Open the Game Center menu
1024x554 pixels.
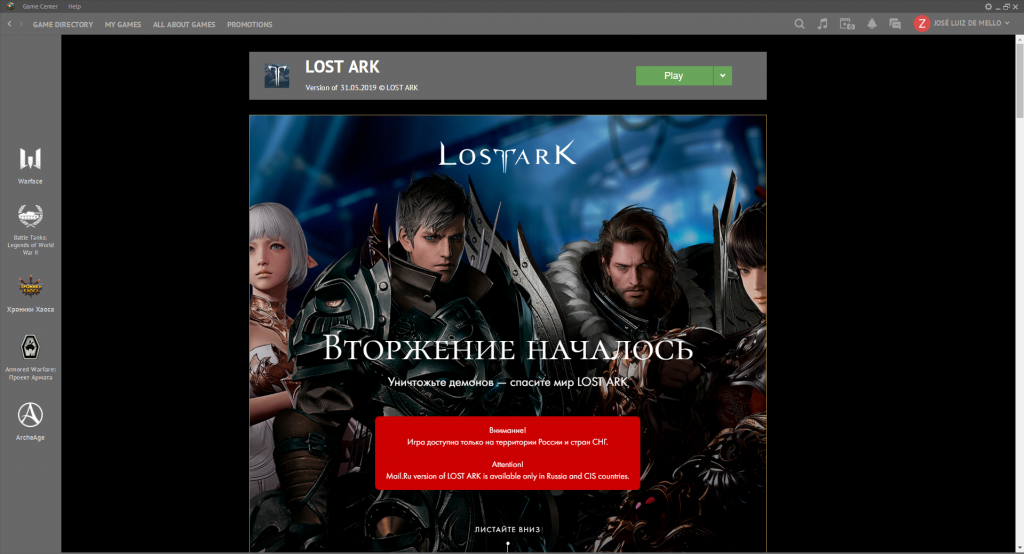point(40,7)
